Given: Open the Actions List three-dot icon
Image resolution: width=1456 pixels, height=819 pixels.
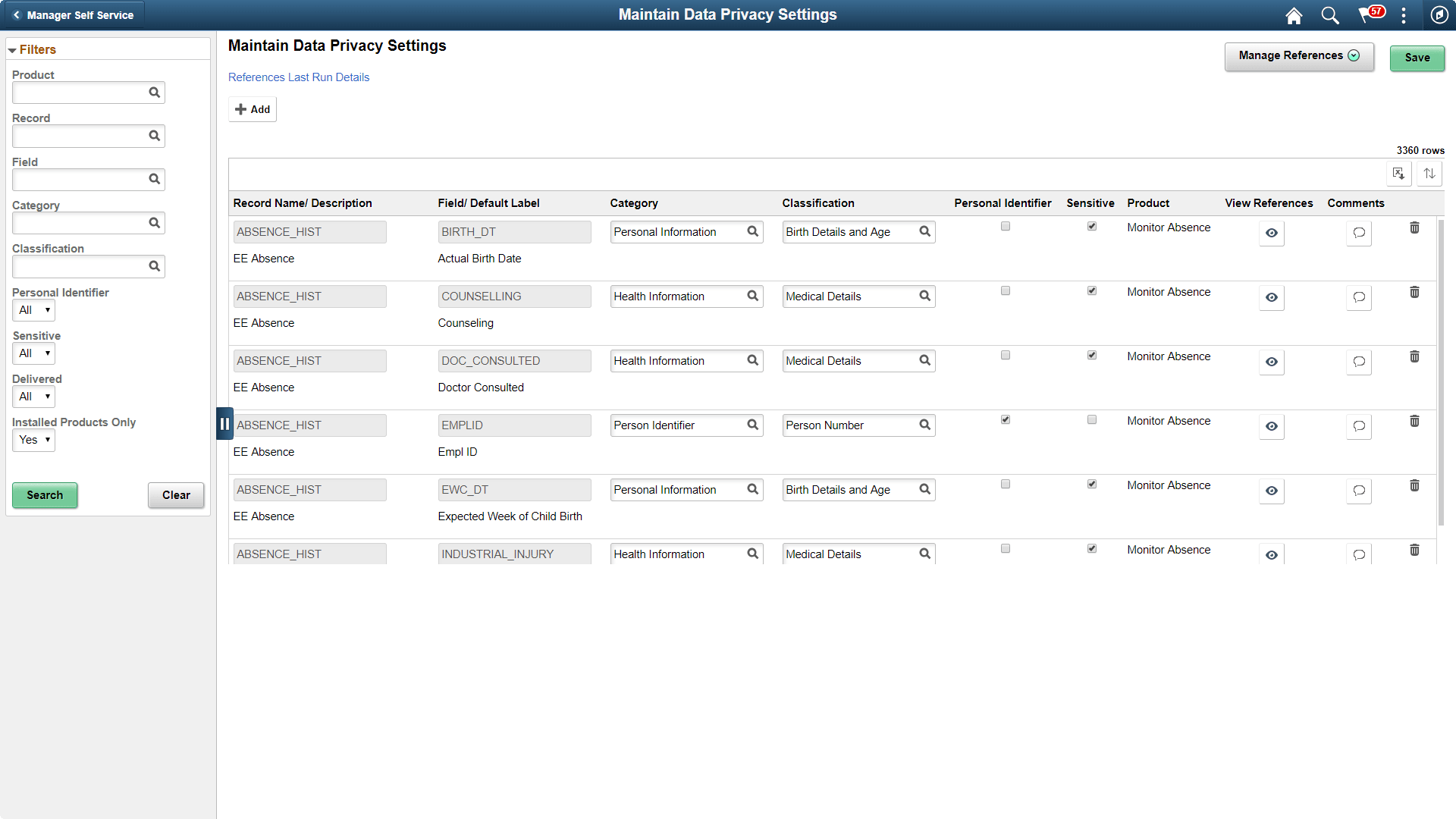Looking at the screenshot, I should [1404, 15].
